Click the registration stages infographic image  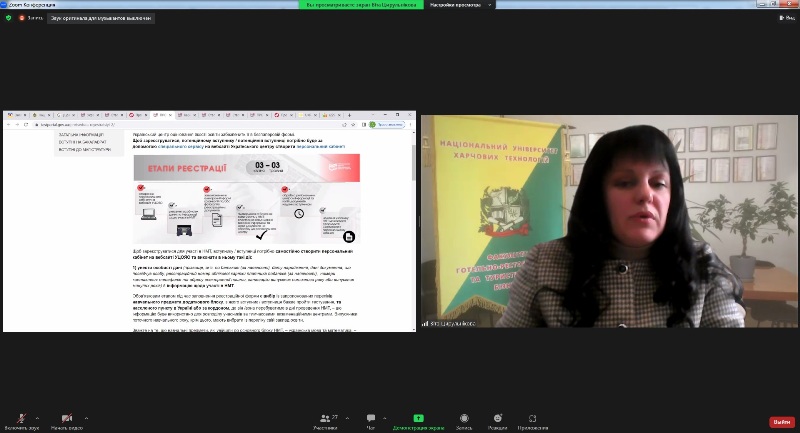247,199
